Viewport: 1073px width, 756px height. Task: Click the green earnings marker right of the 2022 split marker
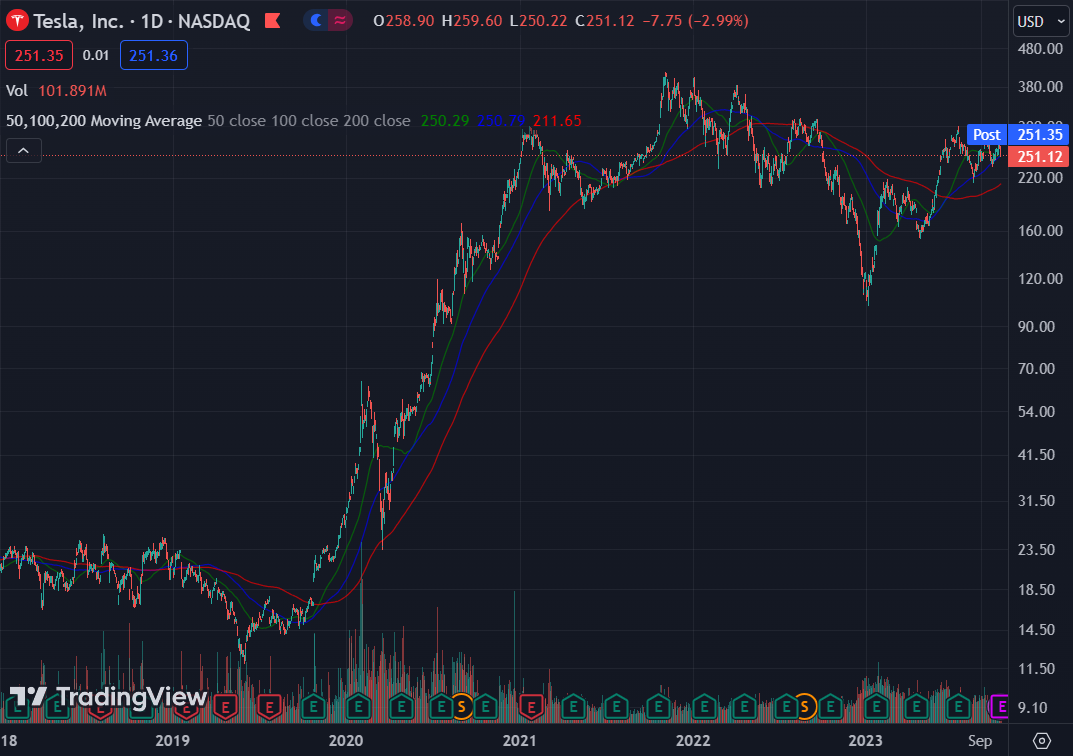(831, 706)
